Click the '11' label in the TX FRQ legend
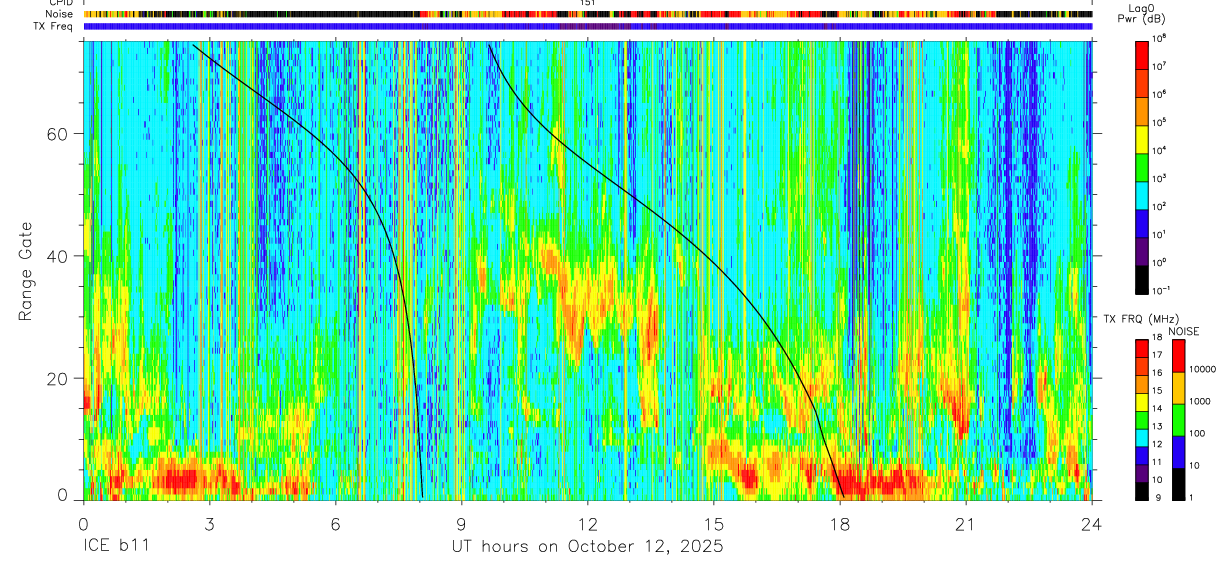1228x567 pixels. pyautogui.click(x=1157, y=462)
